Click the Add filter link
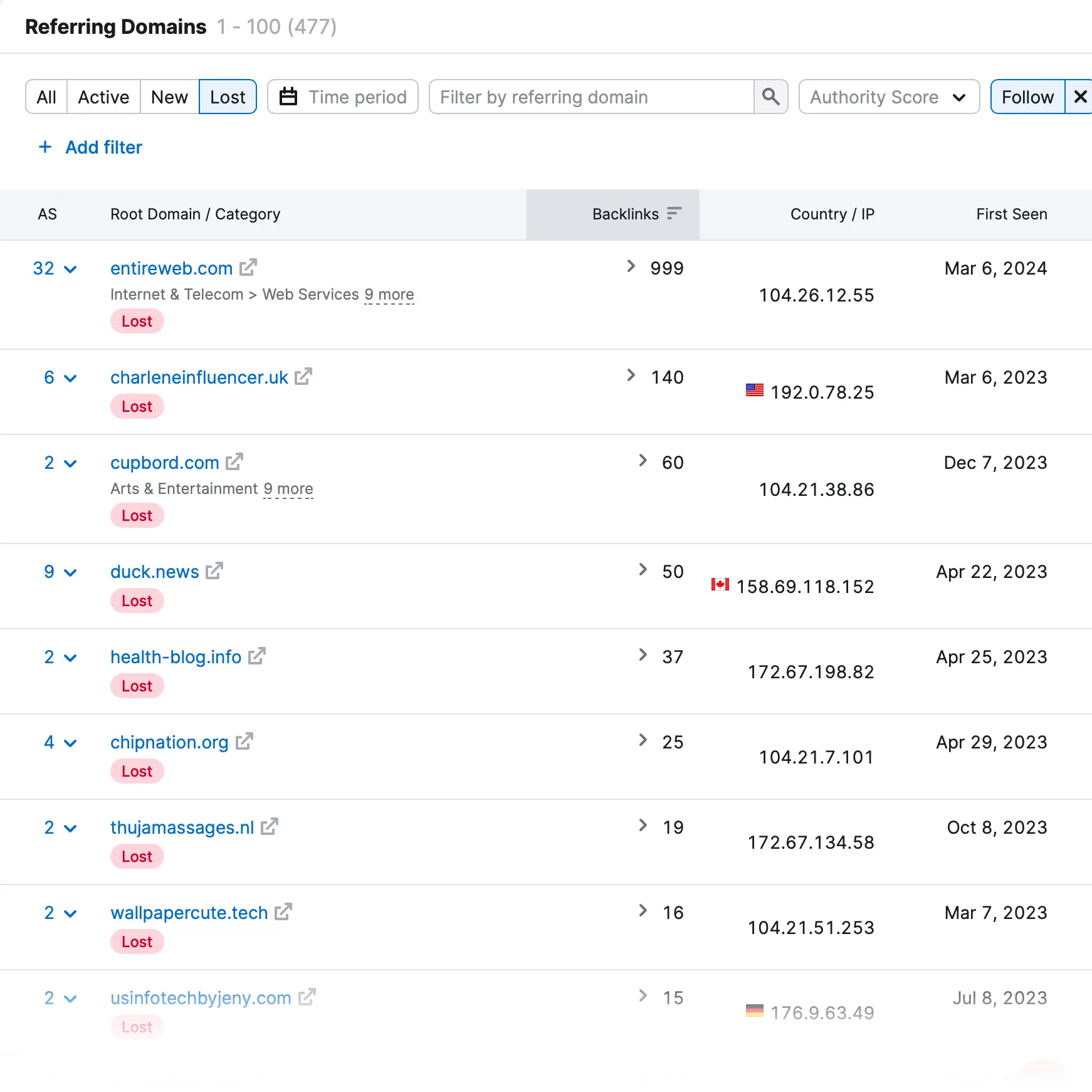The image size is (1092, 1092). [90, 147]
